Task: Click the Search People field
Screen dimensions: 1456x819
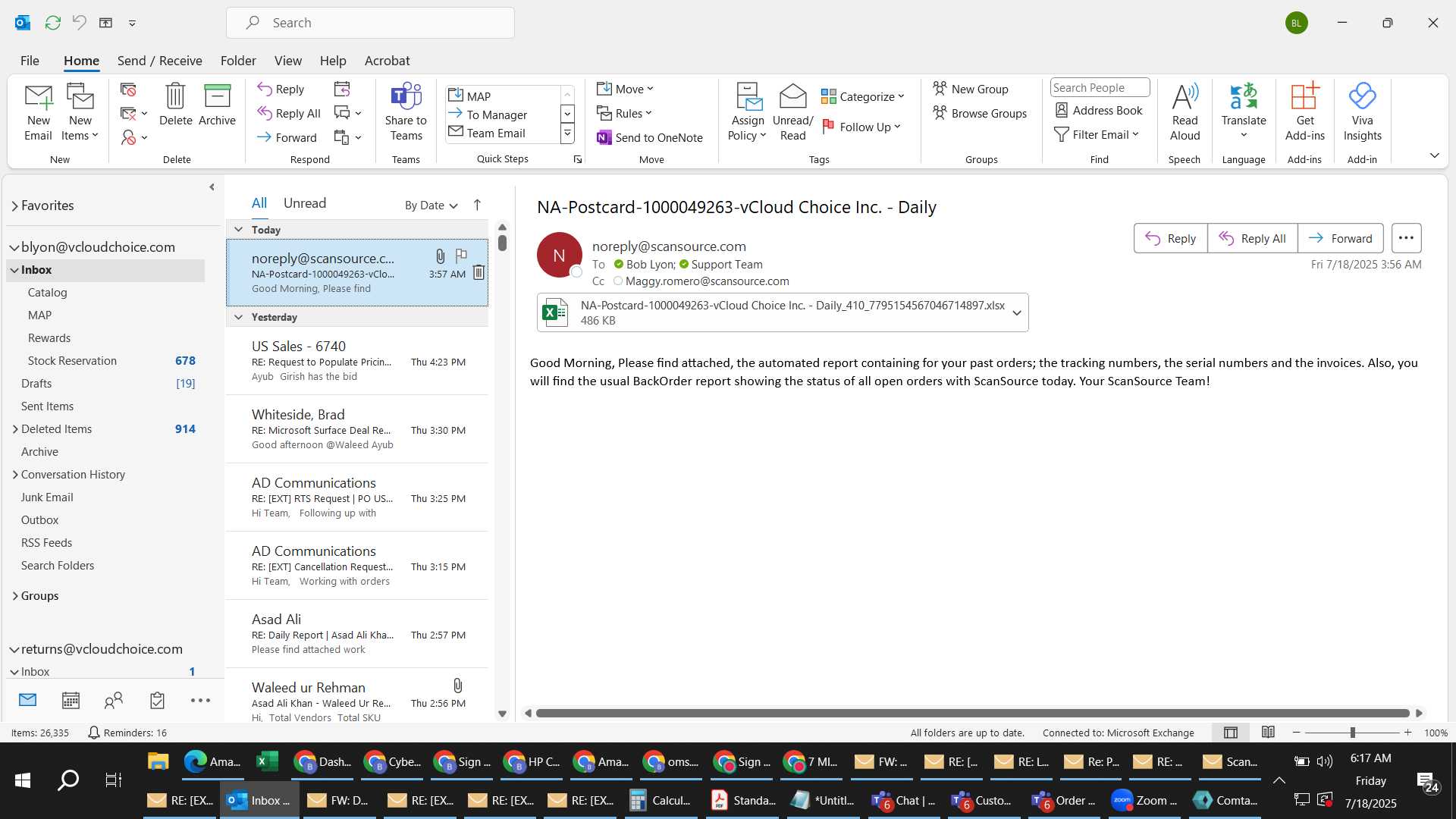Action: pyautogui.click(x=1100, y=88)
